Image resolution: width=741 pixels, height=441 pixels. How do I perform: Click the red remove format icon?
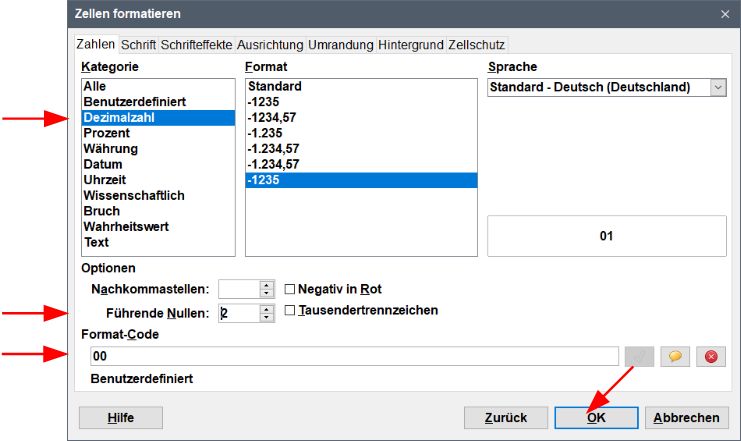[711, 356]
